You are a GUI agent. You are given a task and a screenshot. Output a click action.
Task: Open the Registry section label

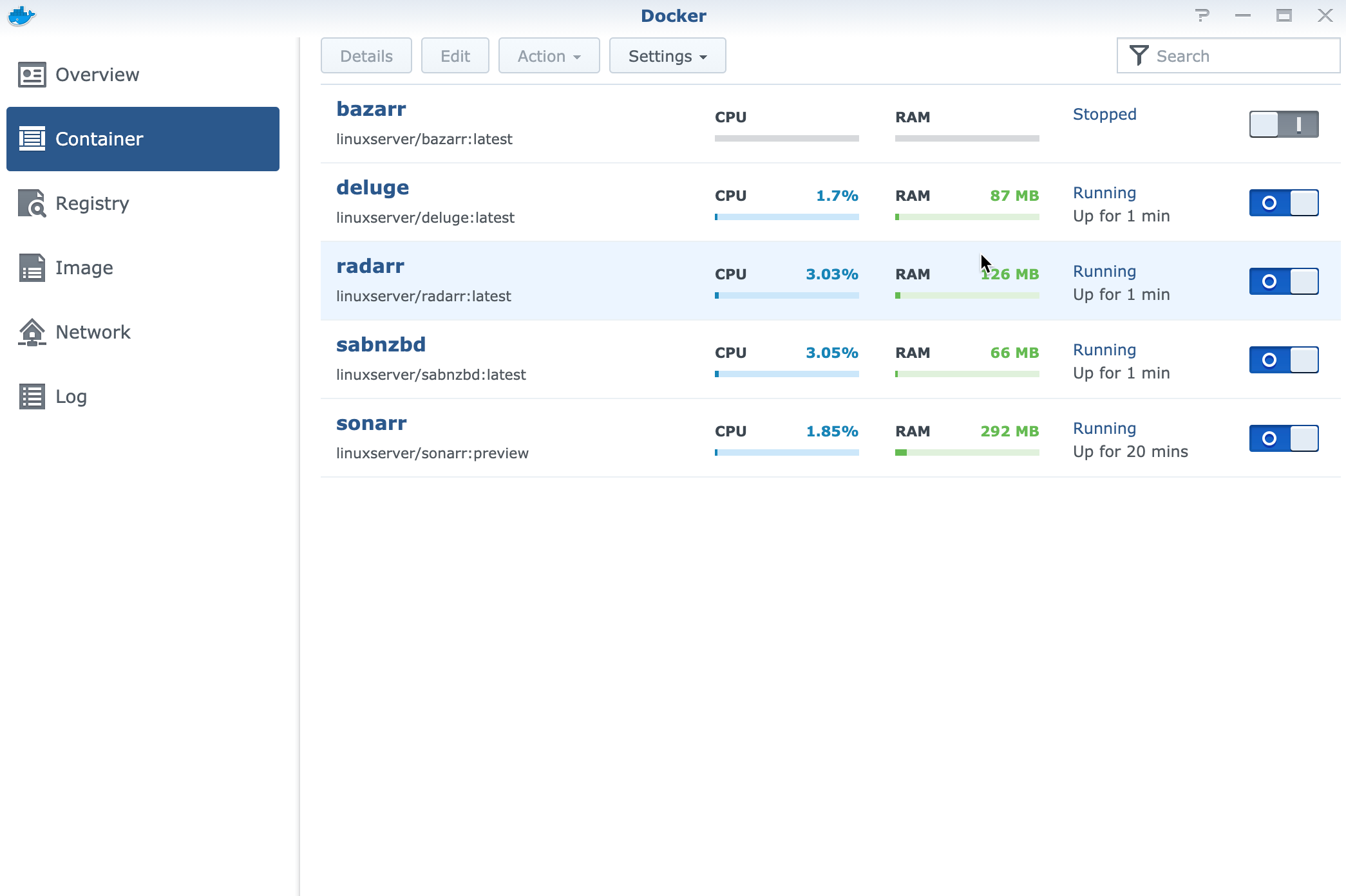point(92,203)
